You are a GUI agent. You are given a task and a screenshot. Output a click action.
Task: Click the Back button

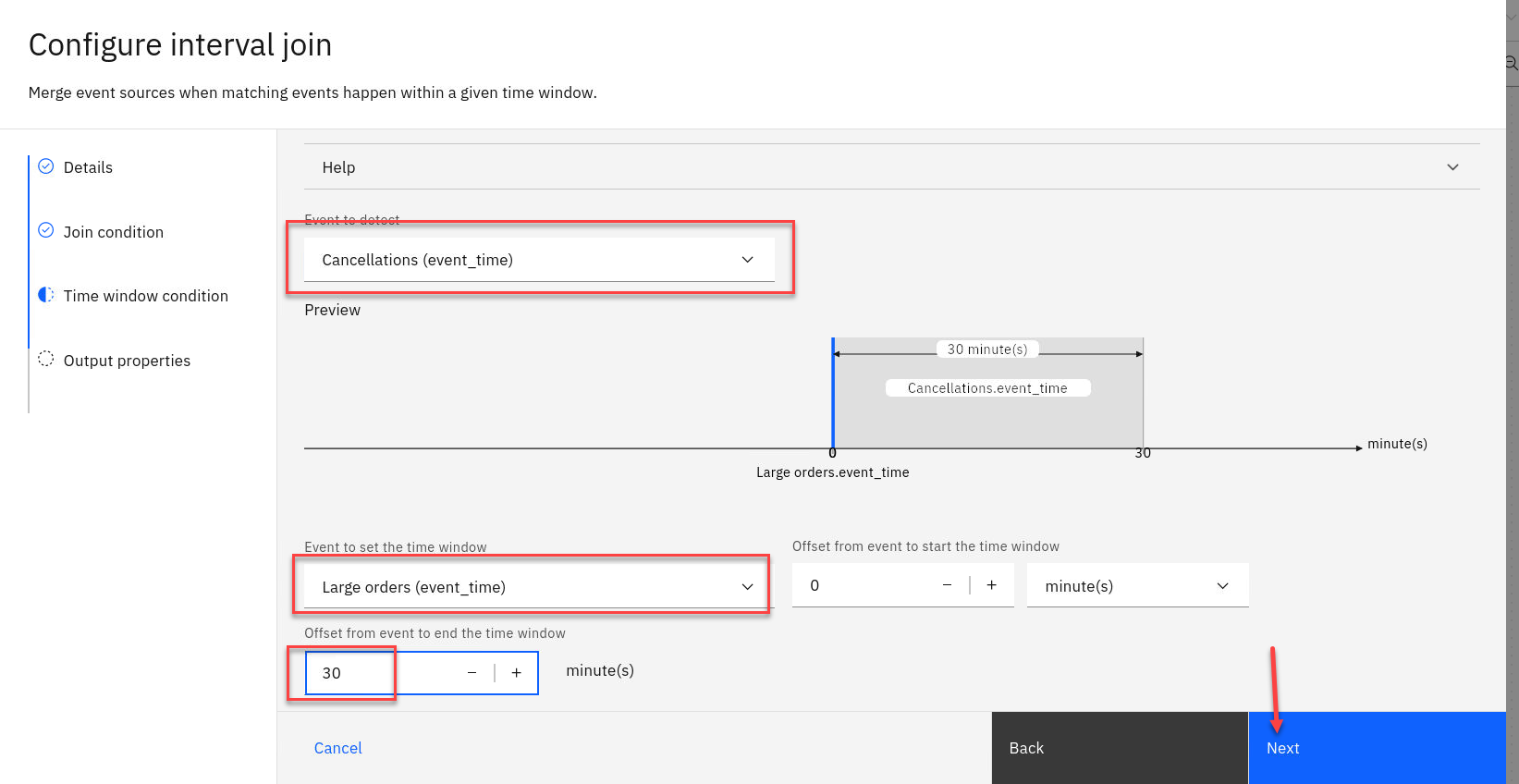[1119, 748]
